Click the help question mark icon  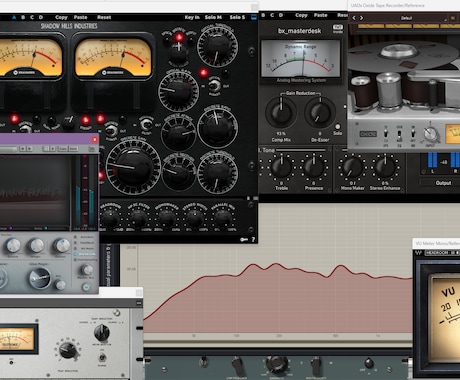pyautogui.click(x=253, y=239)
